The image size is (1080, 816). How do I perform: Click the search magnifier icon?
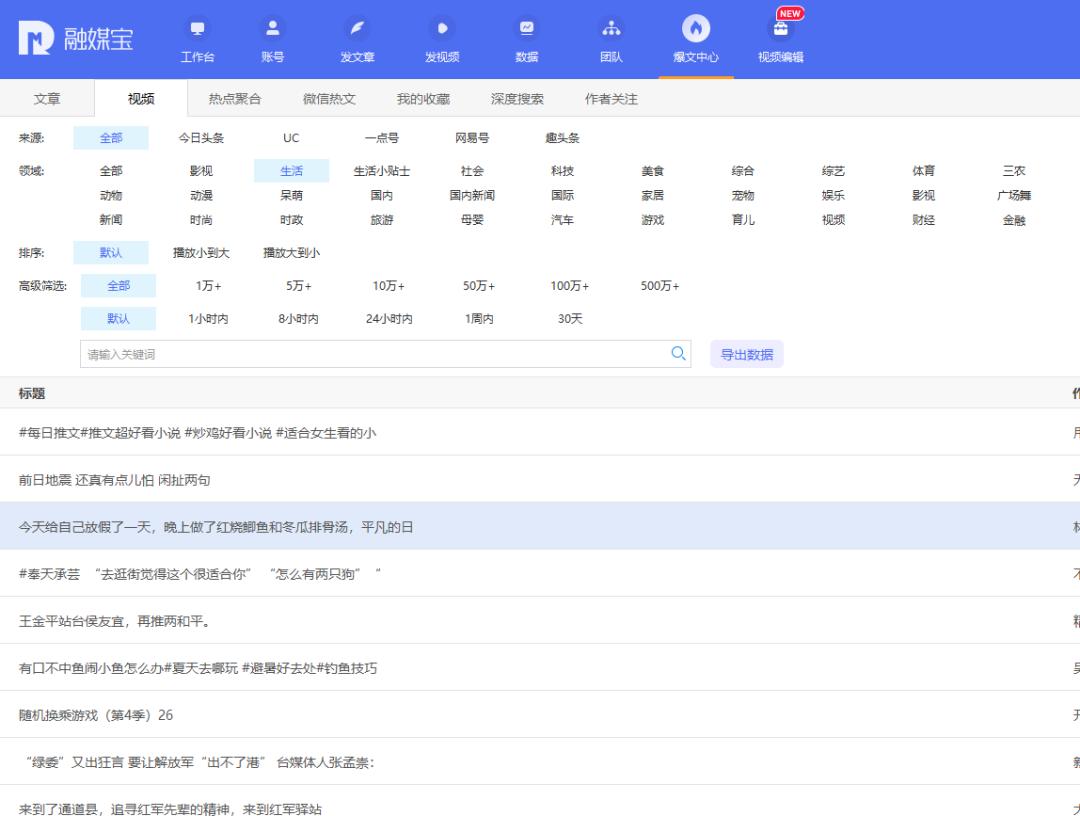[679, 354]
